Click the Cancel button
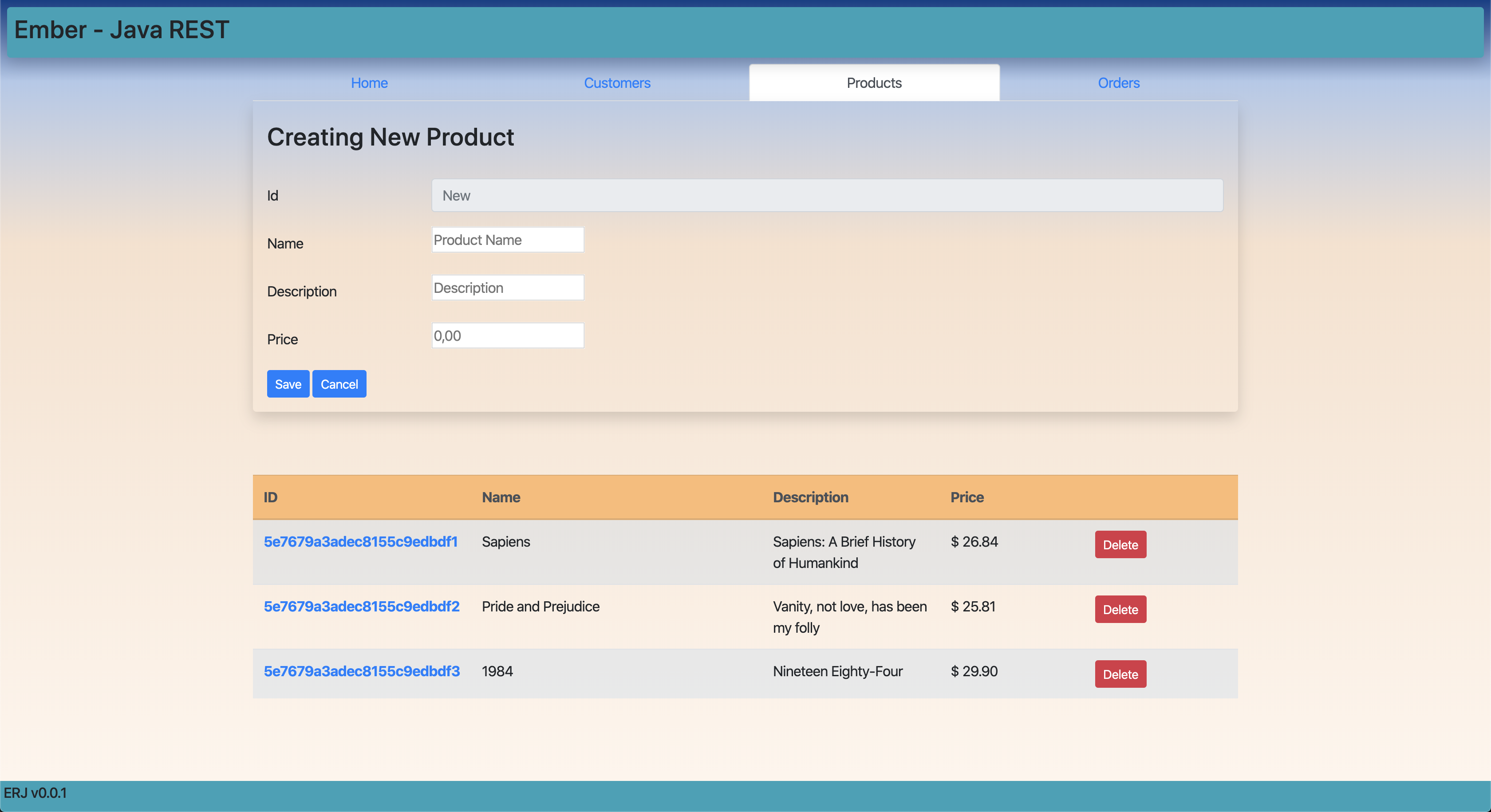 339,384
